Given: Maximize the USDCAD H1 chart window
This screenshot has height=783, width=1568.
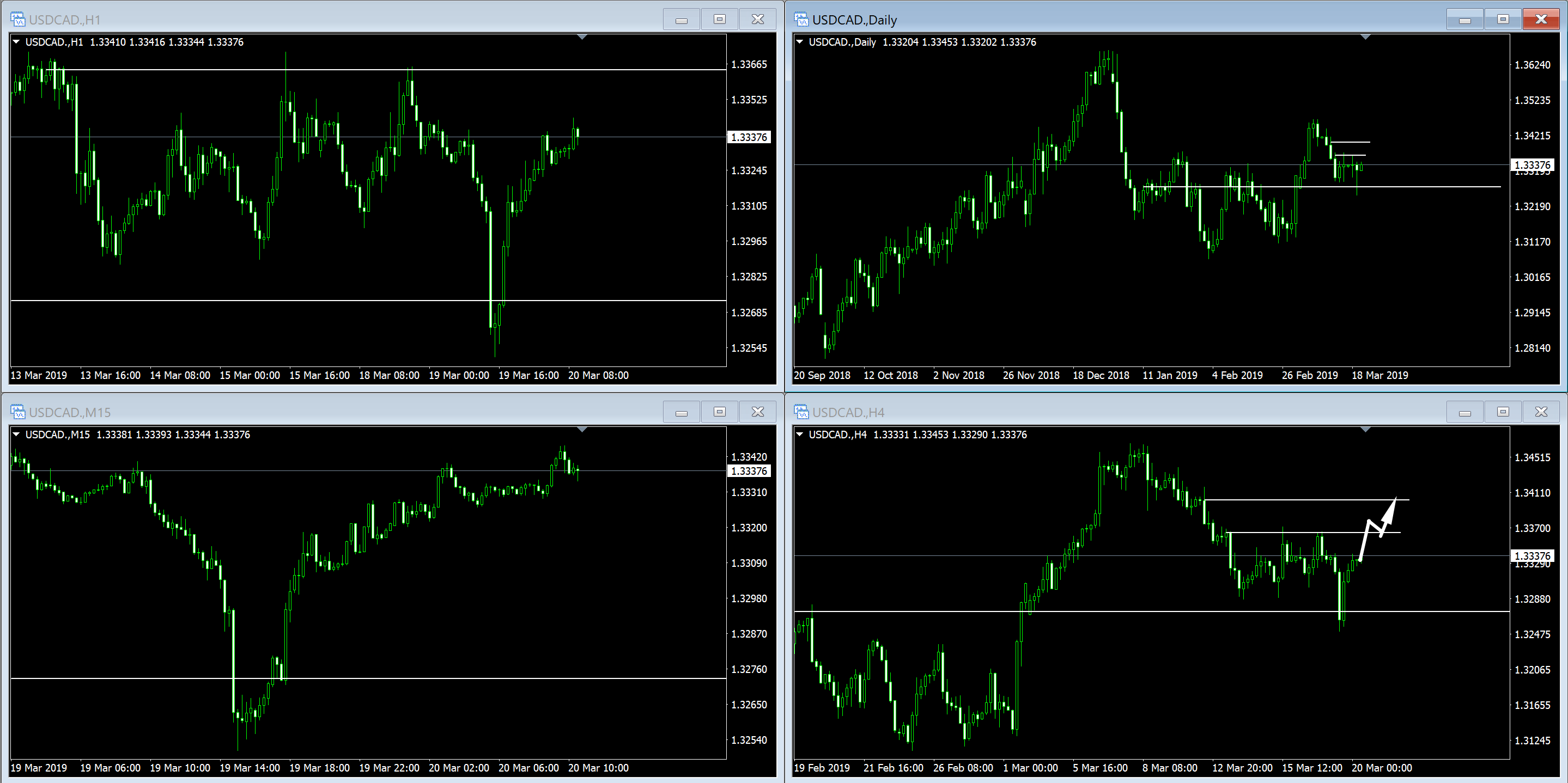Looking at the screenshot, I should (x=720, y=20).
